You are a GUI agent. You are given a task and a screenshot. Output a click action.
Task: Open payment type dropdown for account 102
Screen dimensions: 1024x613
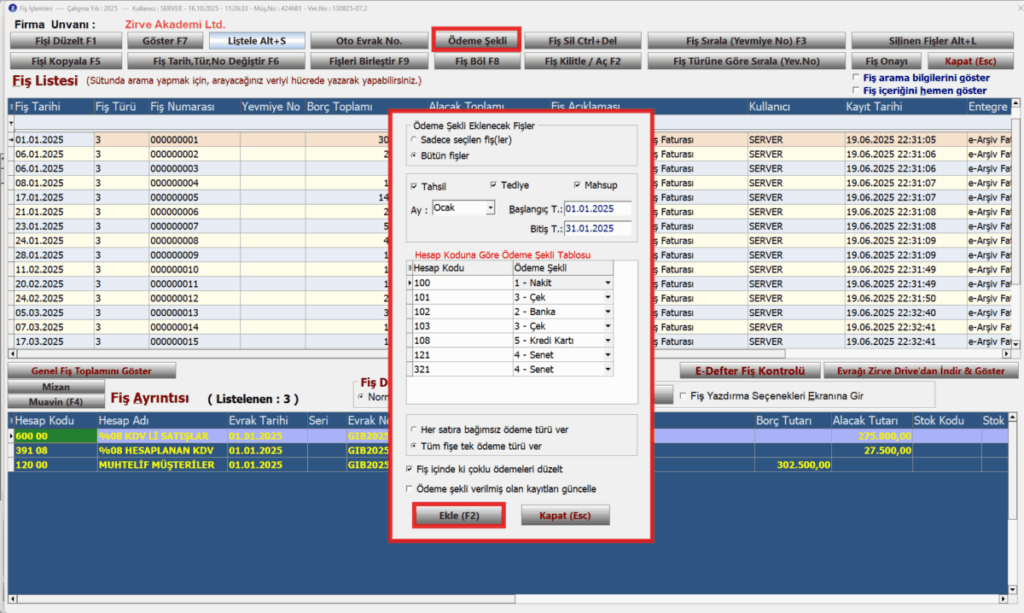[607, 311]
